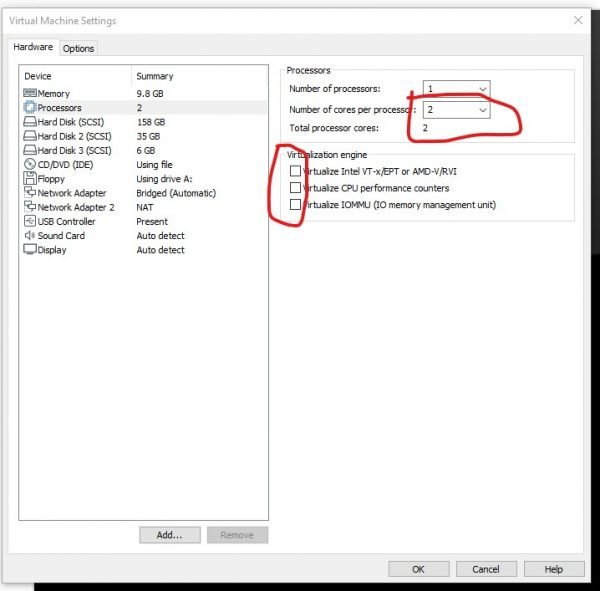Enable Virtualize CPU performance counters checkbox

coord(295,188)
